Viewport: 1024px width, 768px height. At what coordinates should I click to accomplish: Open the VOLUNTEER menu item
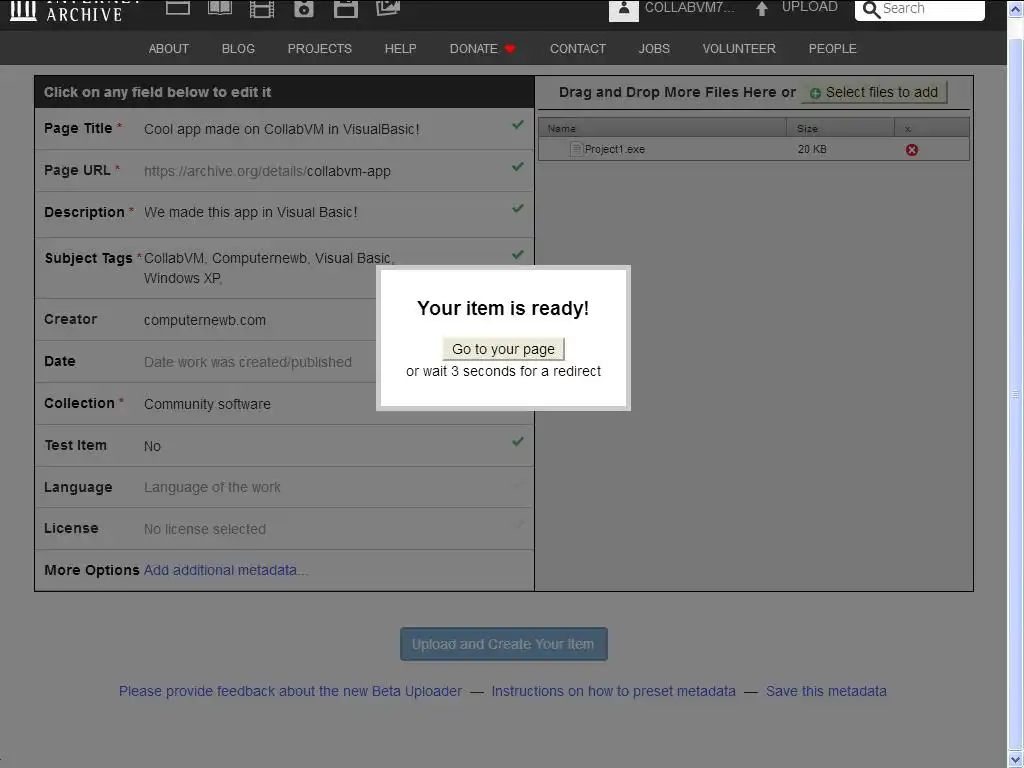click(x=739, y=49)
